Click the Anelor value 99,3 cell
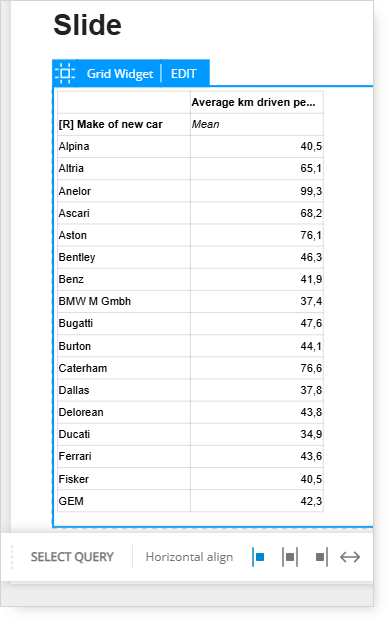The width and height of the screenshot is (389, 622). pyautogui.click(x=257, y=191)
